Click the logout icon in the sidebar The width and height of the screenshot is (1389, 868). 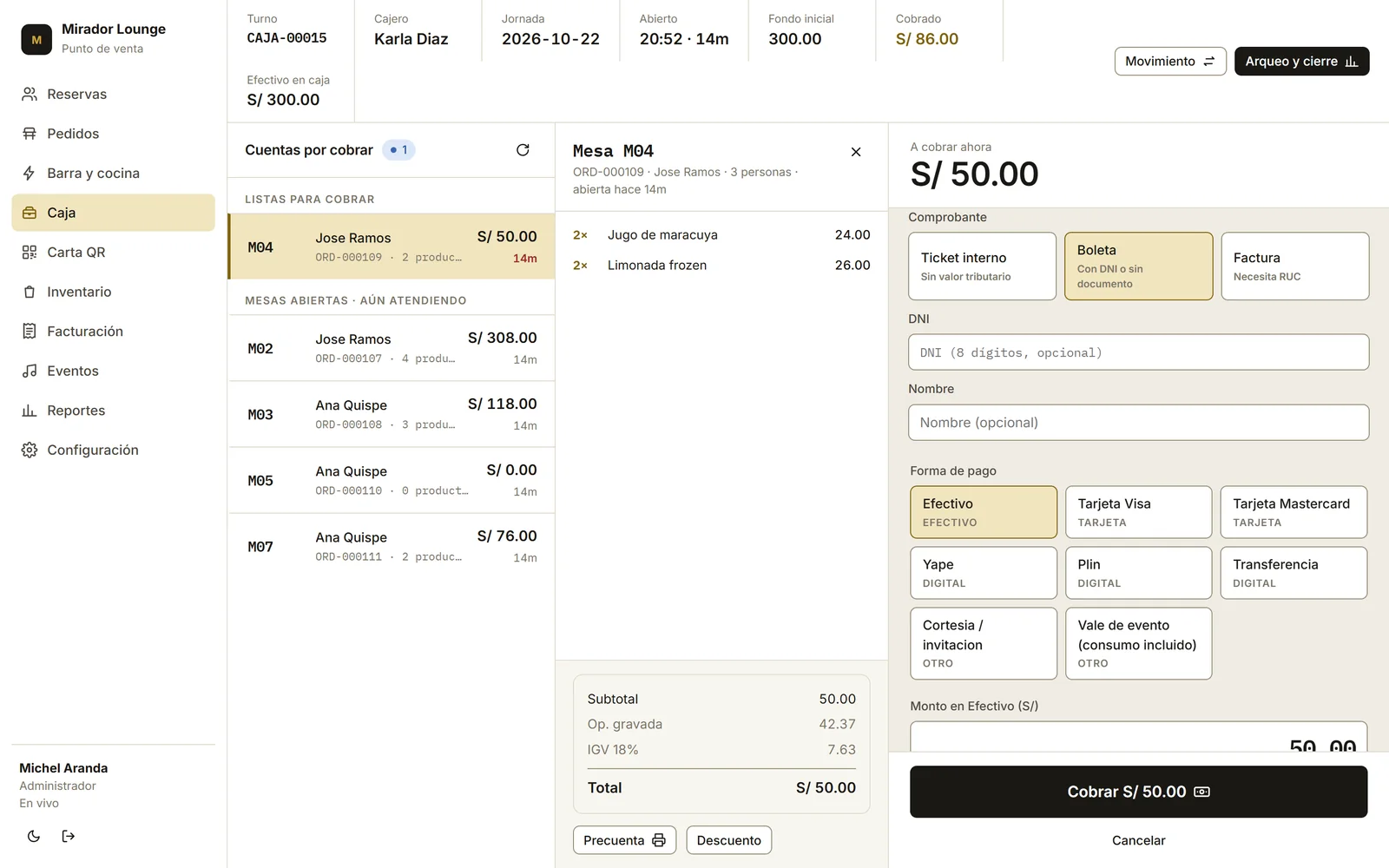point(69,836)
